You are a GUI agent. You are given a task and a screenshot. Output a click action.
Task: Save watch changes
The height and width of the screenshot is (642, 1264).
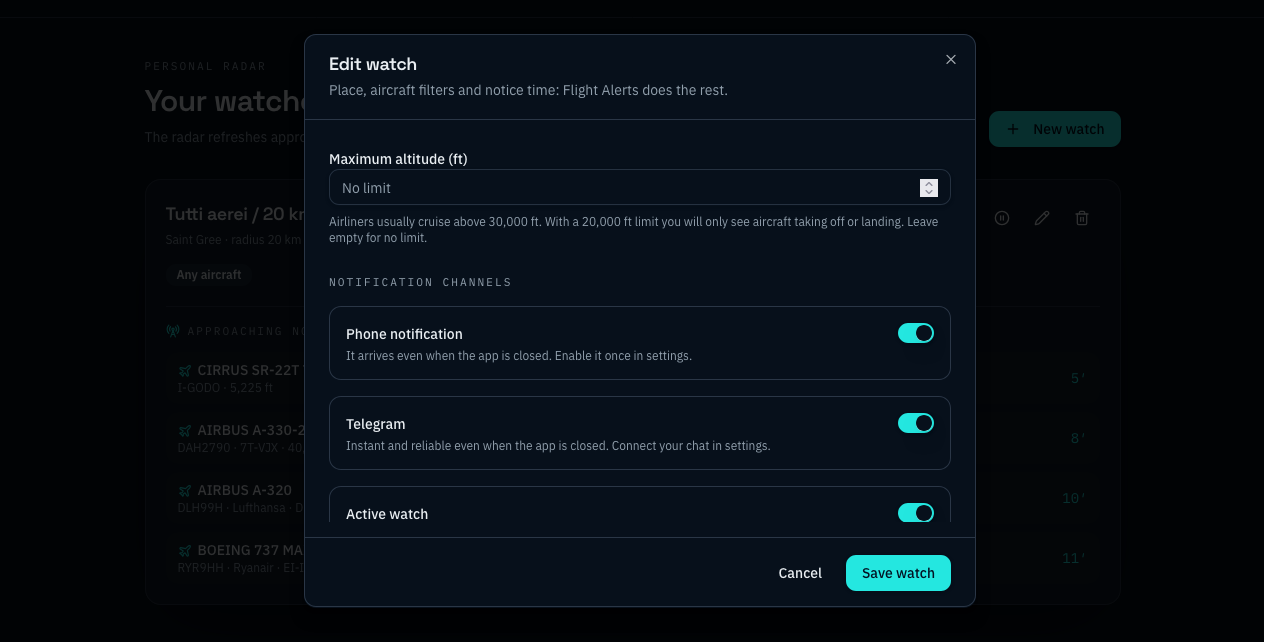point(898,573)
